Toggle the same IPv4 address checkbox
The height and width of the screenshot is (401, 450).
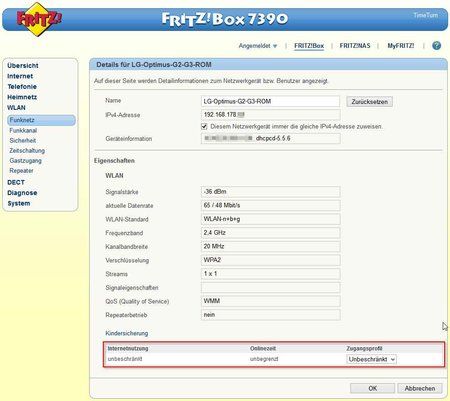[204, 126]
